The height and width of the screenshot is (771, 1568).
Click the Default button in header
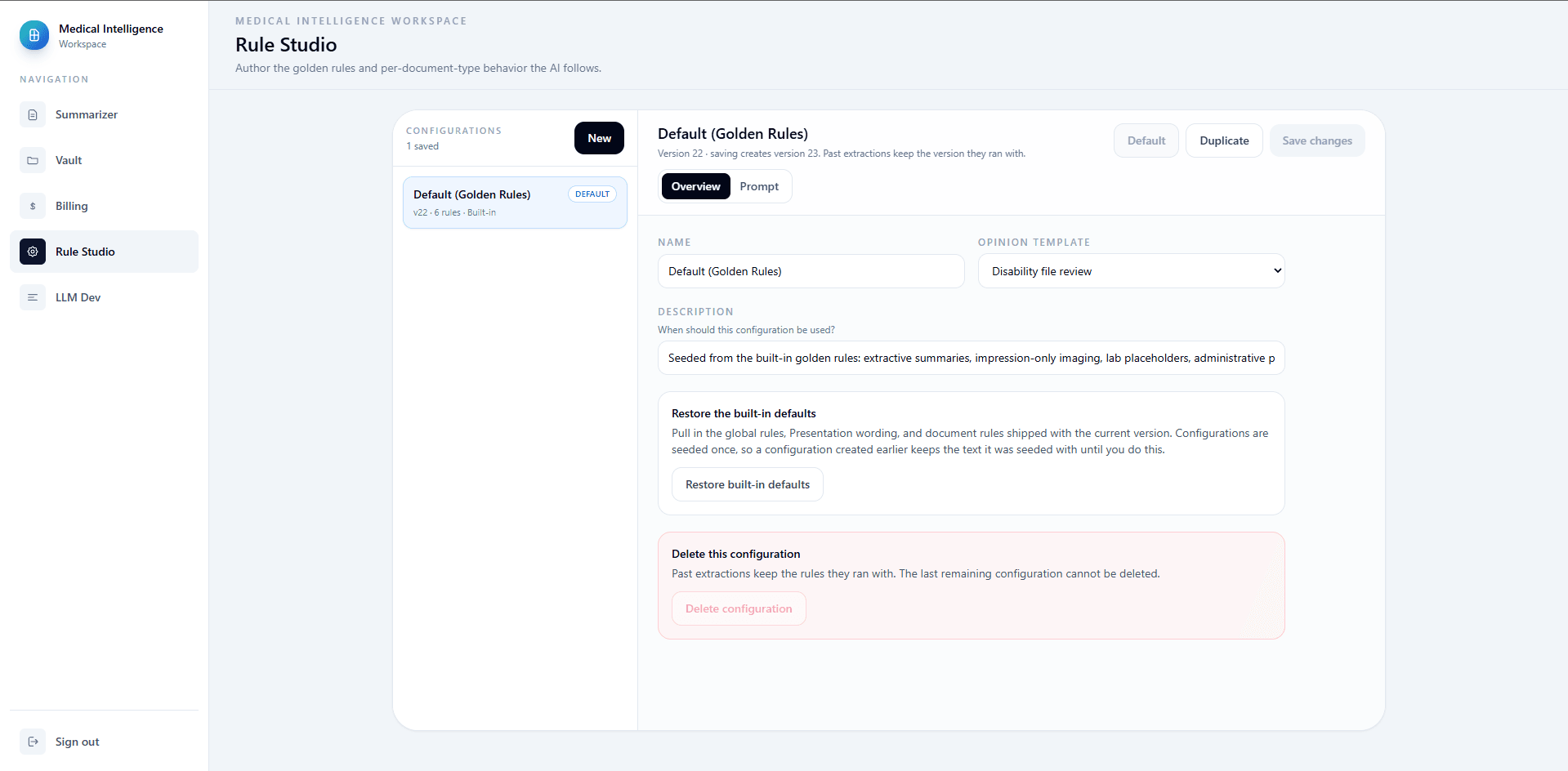click(x=1146, y=140)
